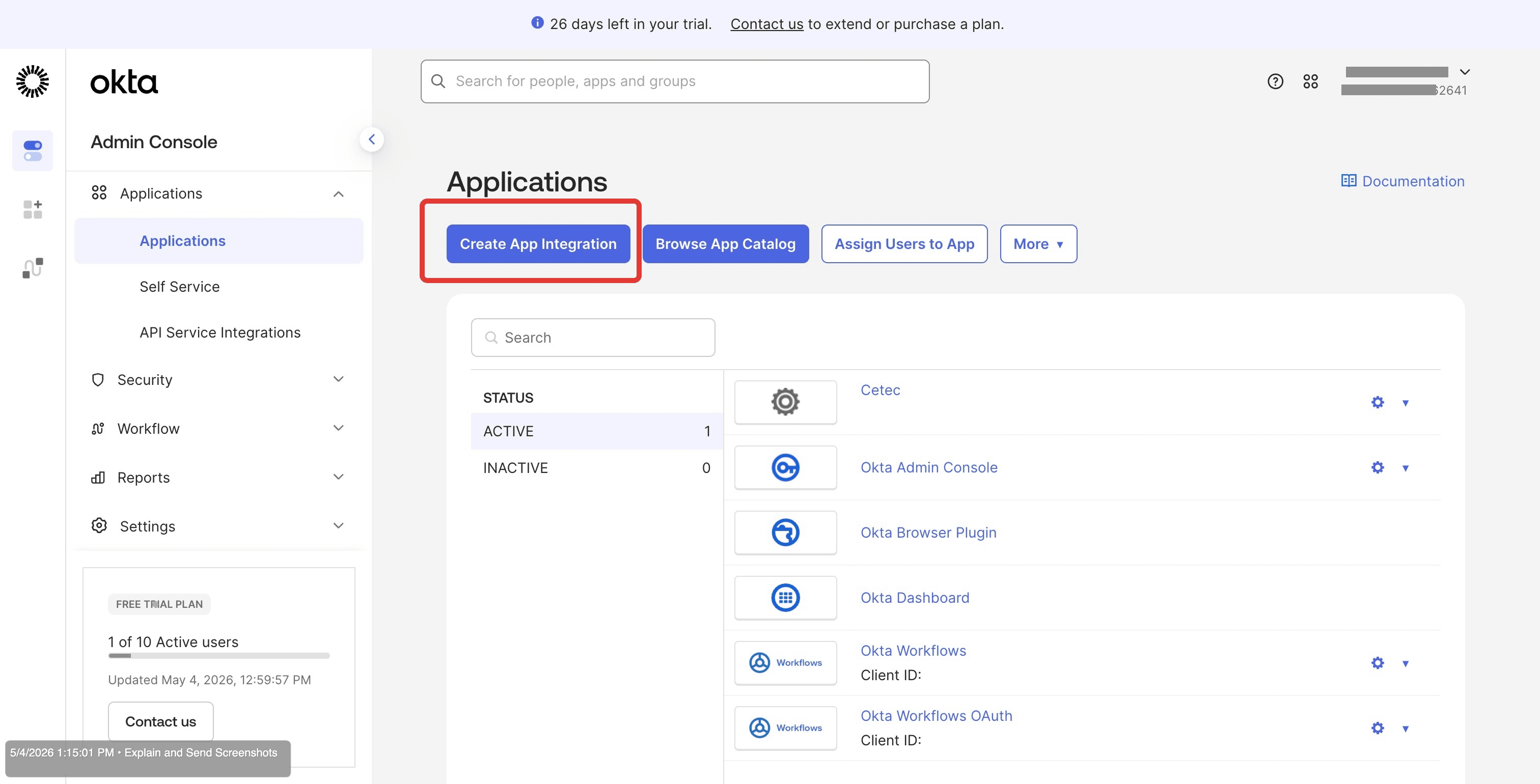1540x784 pixels.
Task: Click Assign Users to App button
Action: coord(904,244)
